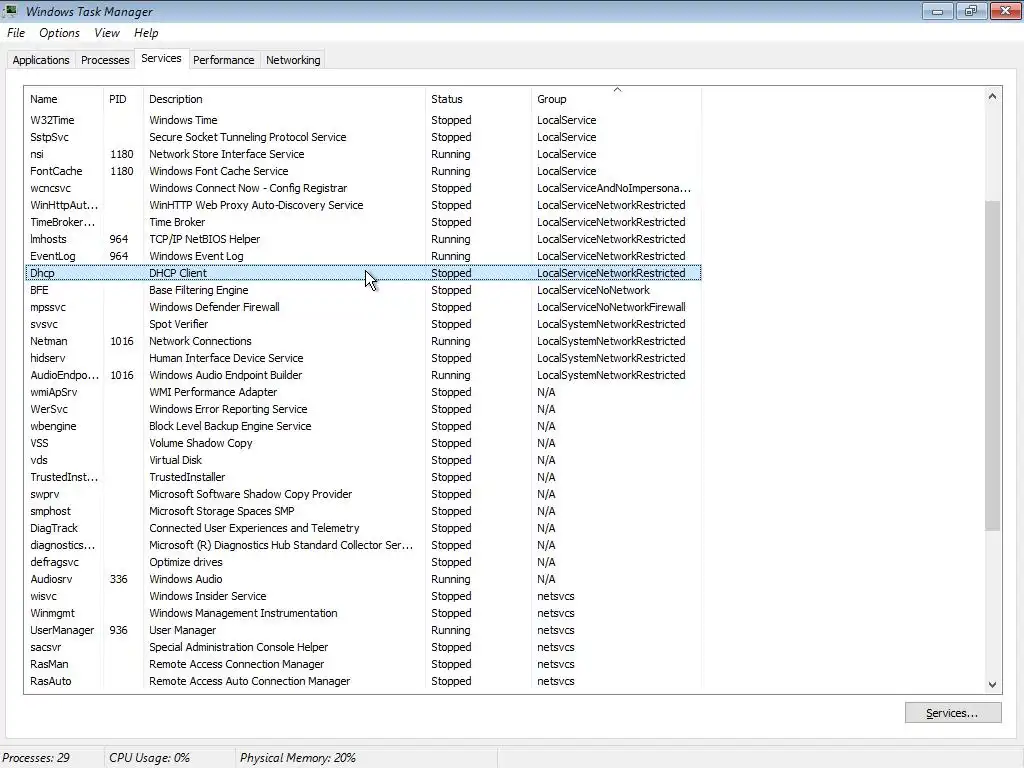Select the Time Broker description
This screenshot has width=1024, height=768.
177,222
